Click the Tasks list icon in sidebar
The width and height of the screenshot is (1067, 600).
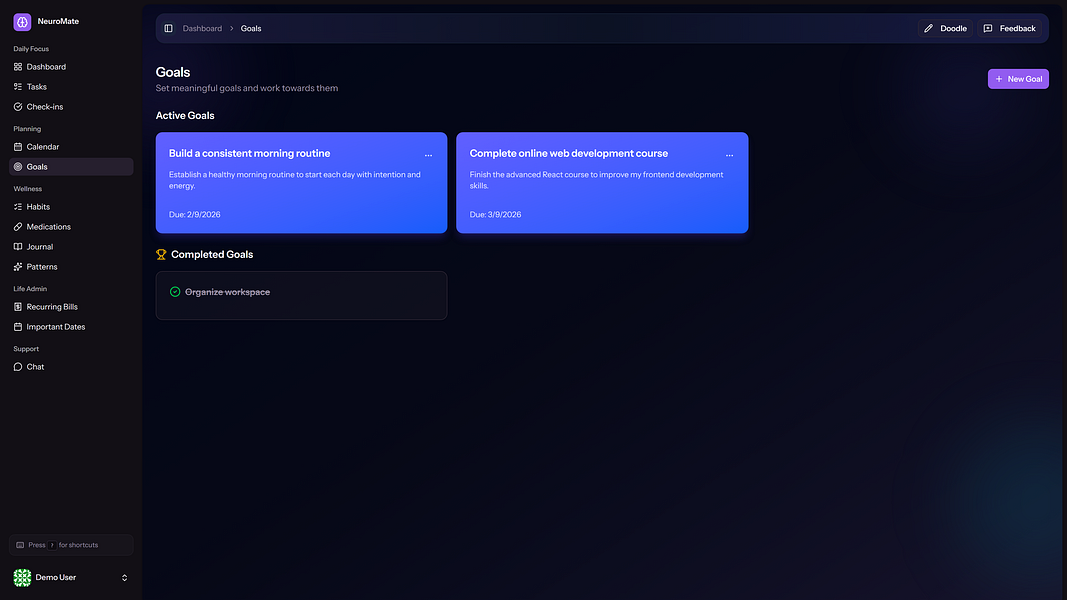coord(18,87)
